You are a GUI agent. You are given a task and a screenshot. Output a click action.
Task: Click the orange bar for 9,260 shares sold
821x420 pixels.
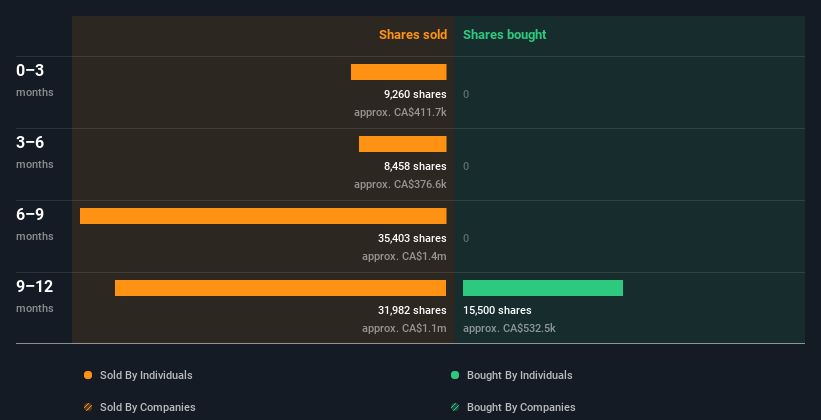(398, 72)
